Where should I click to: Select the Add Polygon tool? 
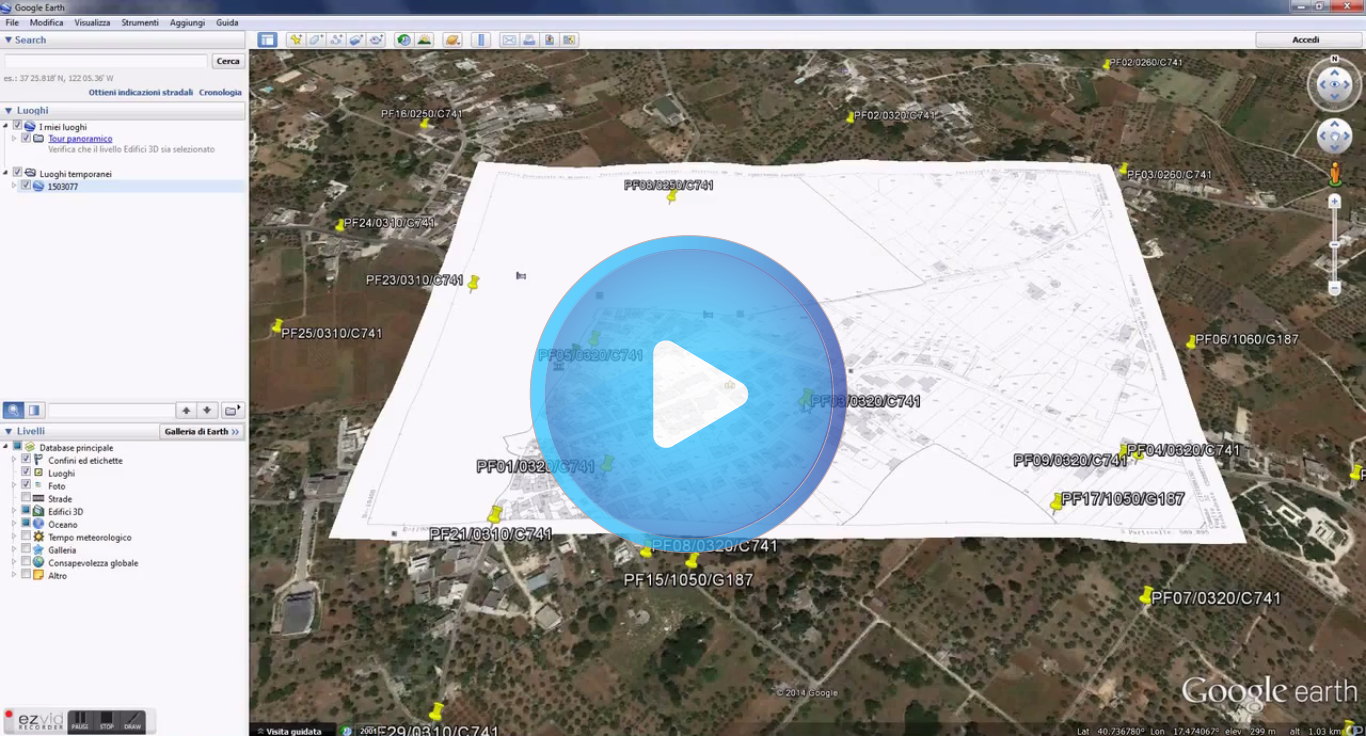click(316, 40)
